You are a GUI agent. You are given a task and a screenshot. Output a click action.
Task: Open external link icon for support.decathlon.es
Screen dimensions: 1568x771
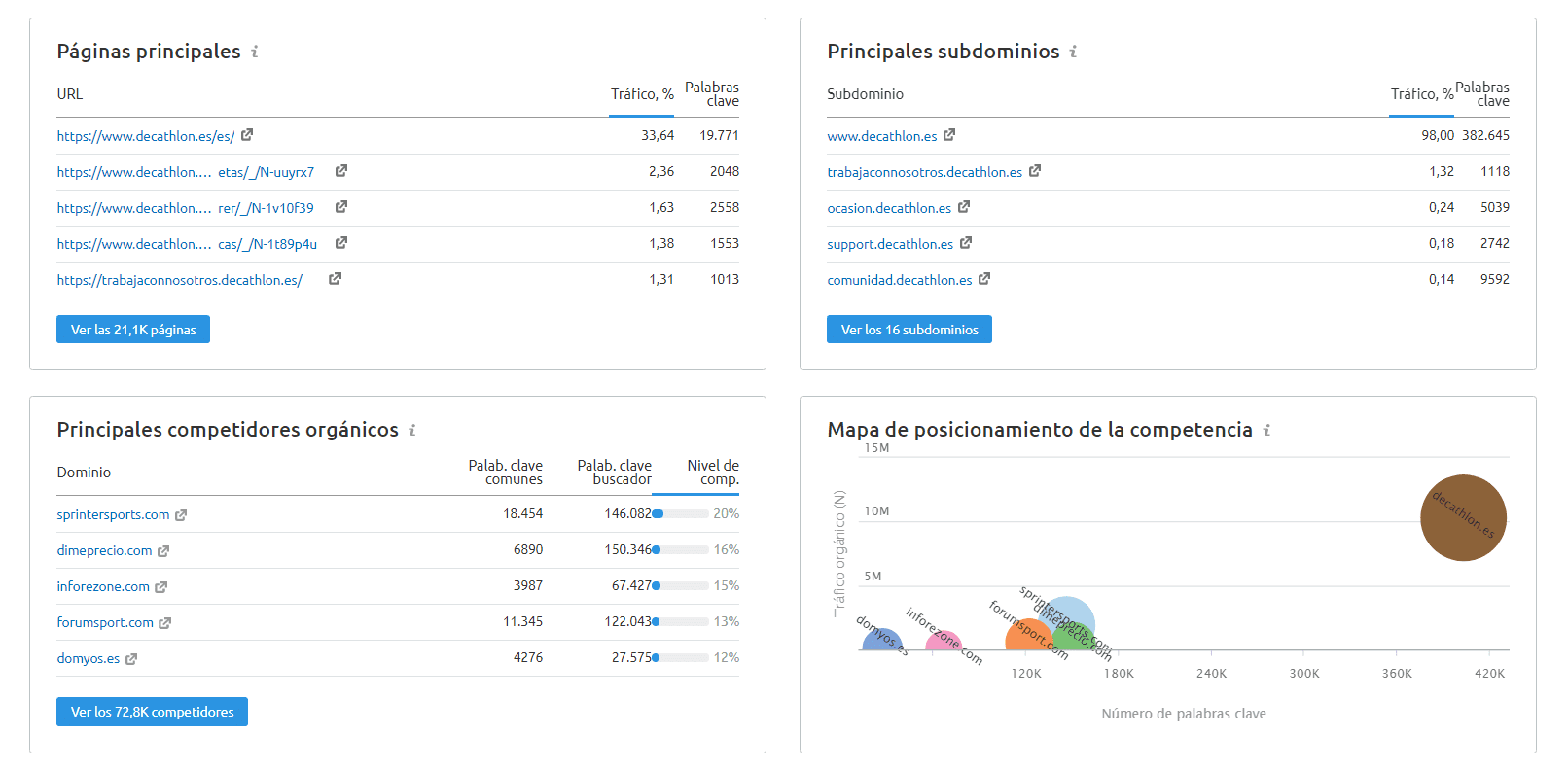pyautogui.click(x=966, y=243)
